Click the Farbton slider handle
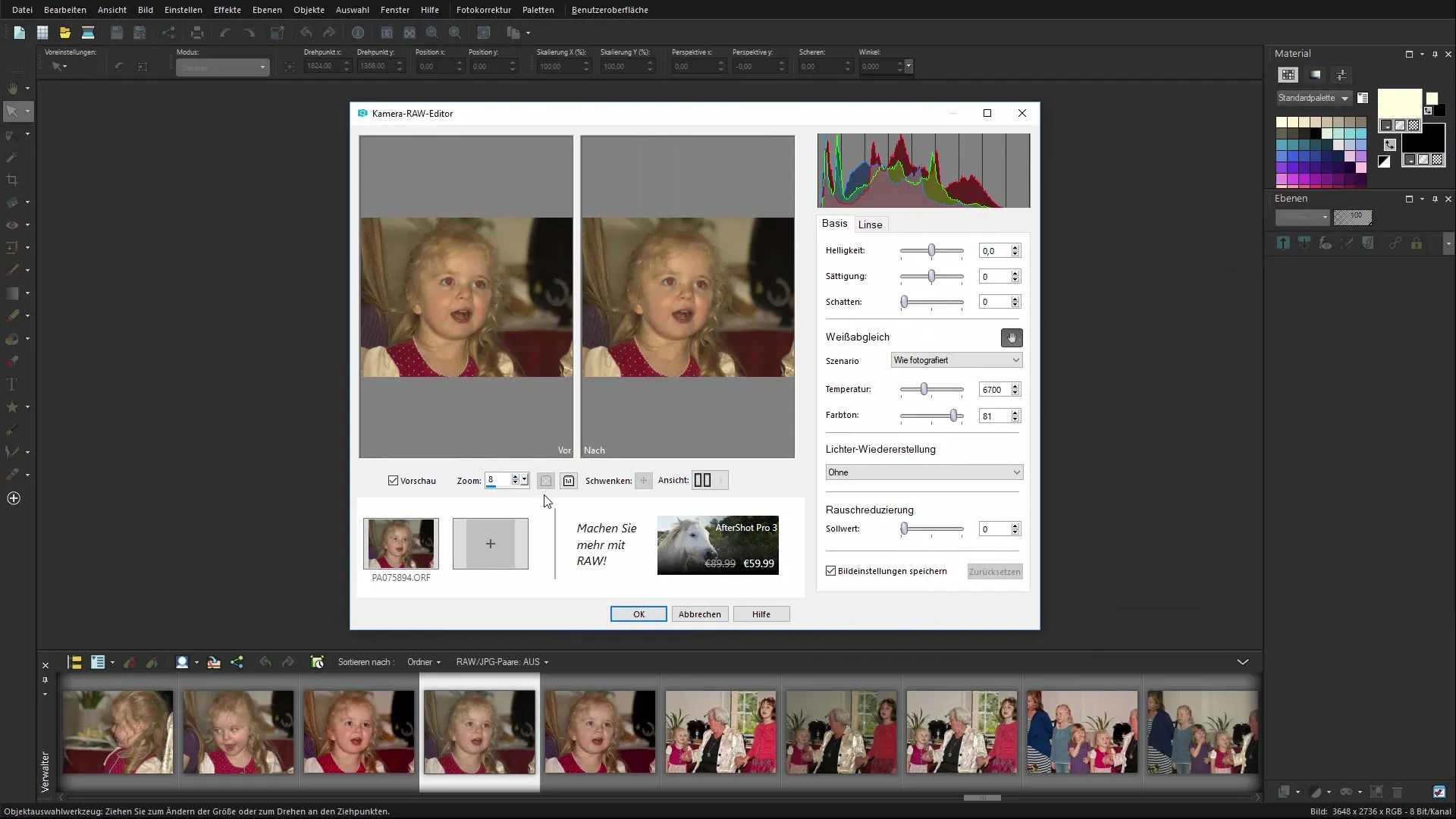Screen dimensions: 1456x819 (953, 416)
